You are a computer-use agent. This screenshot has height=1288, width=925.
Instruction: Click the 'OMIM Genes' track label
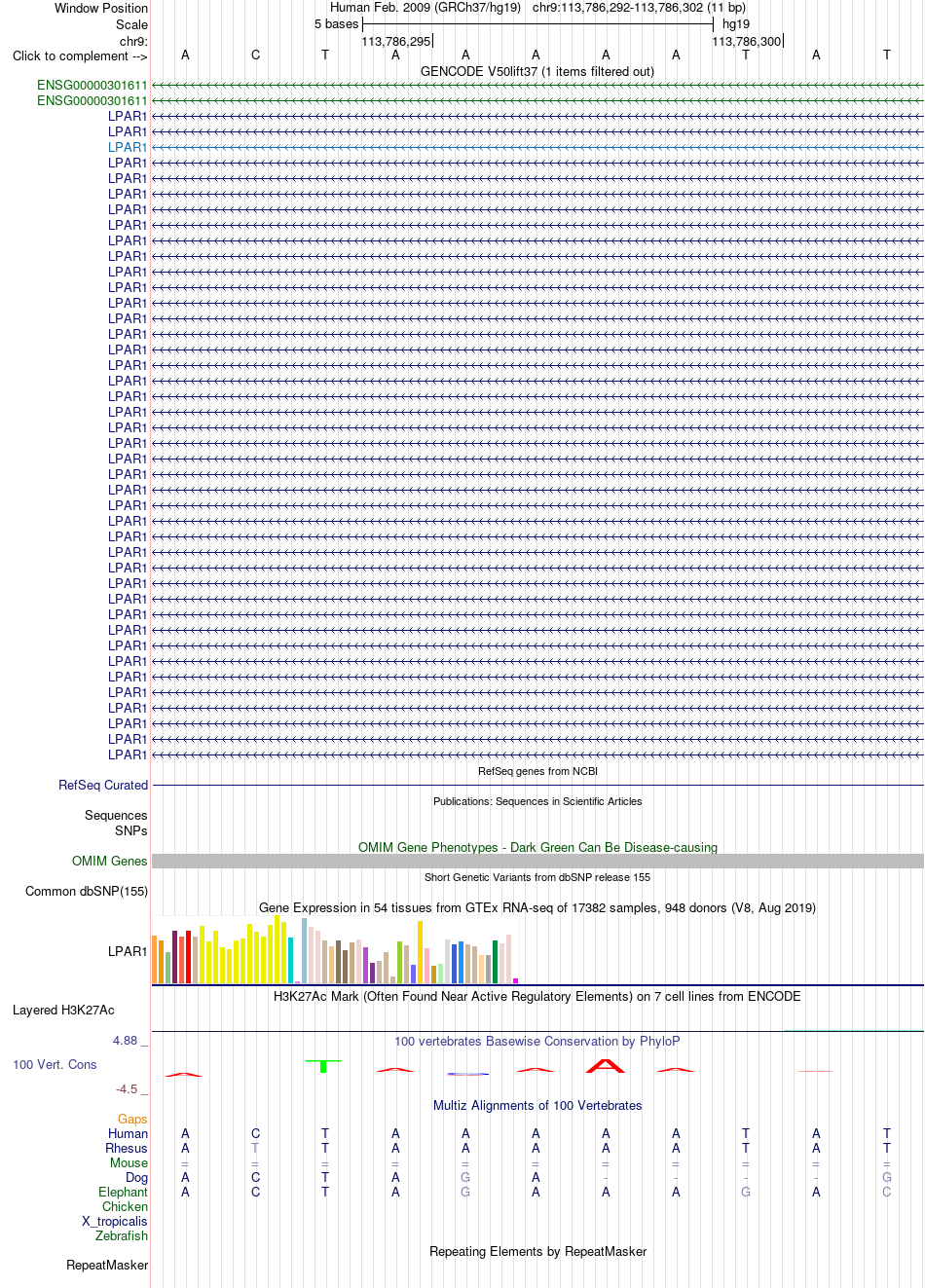pos(110,861)
